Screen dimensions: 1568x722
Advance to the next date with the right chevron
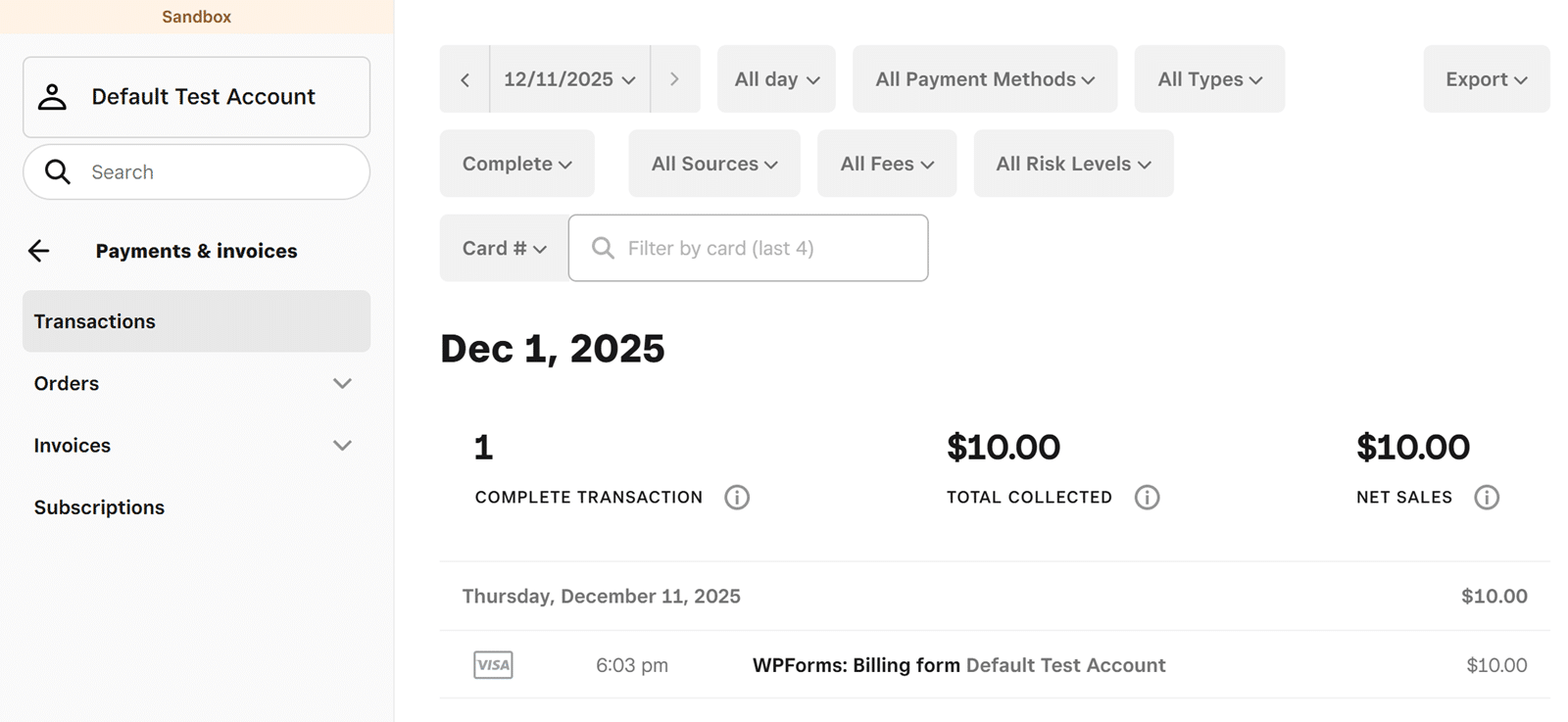675,79
